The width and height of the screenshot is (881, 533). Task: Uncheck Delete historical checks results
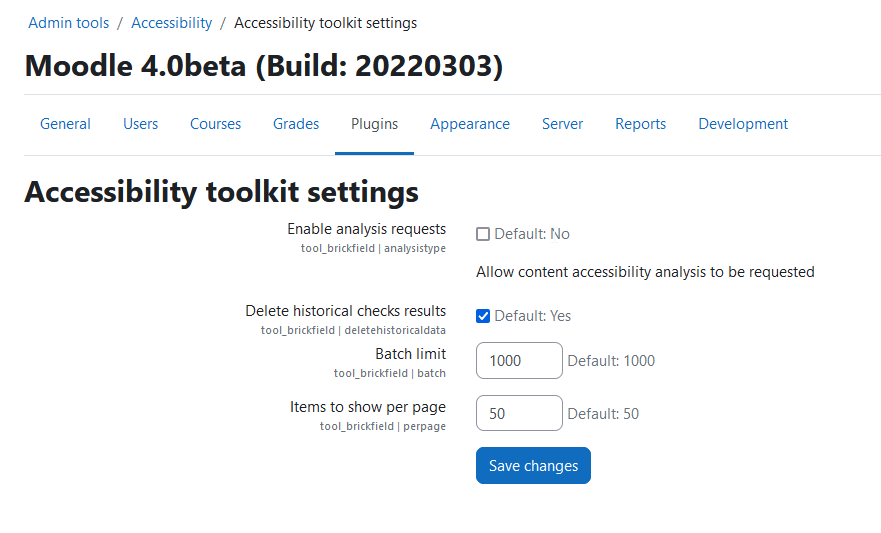[x=483, y=316]
